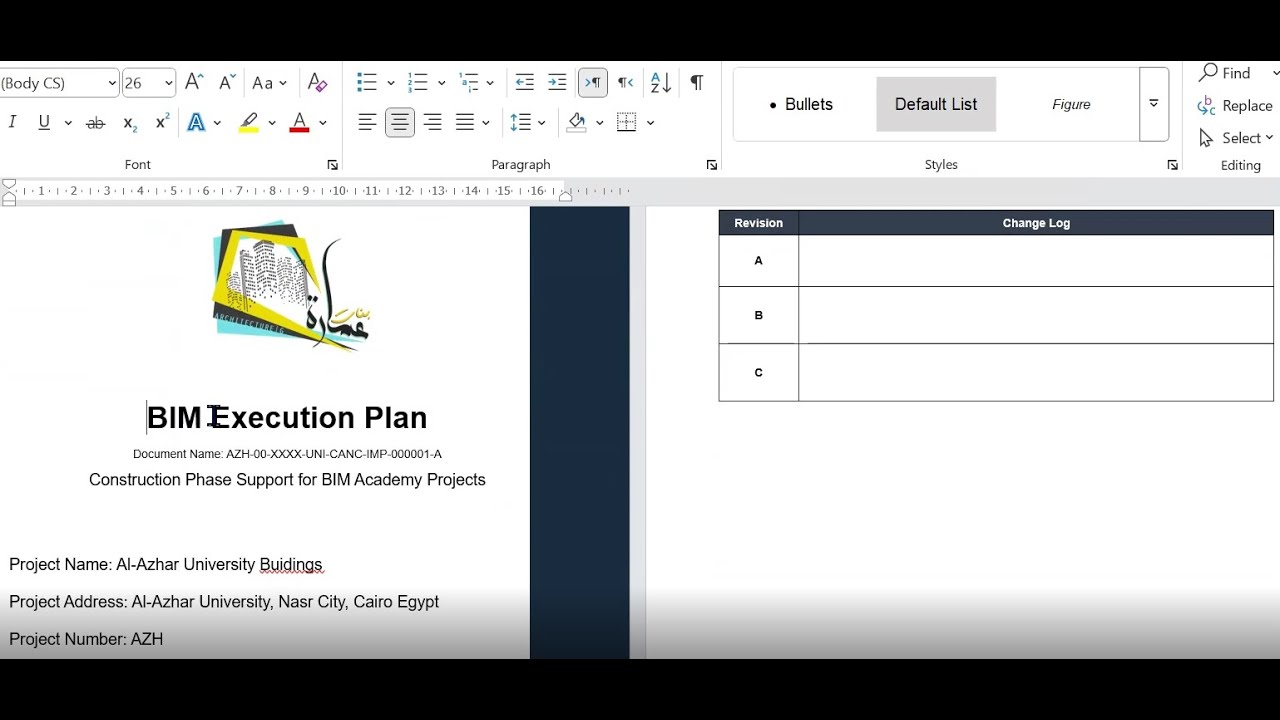Screen dimensions: 1280x720
Task: Expand multilevel list dropdown arrow
Action: tap(490, 84)
